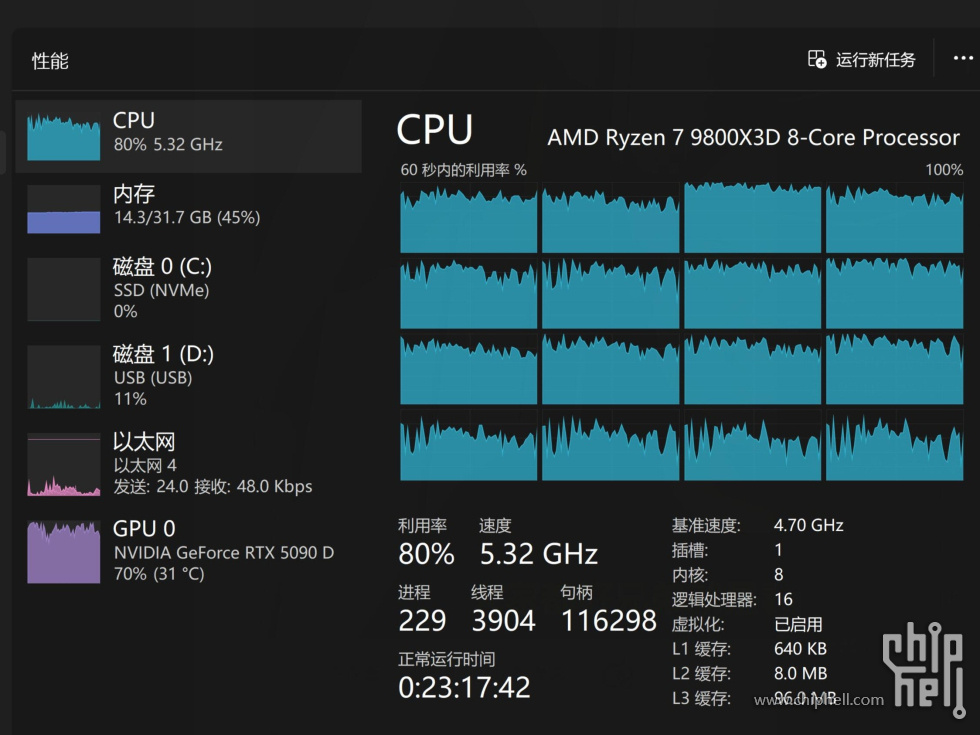Switch to the 内存 (memory) performance view
The width and height of the screenshot is (980, 735).
coord(188,208)
